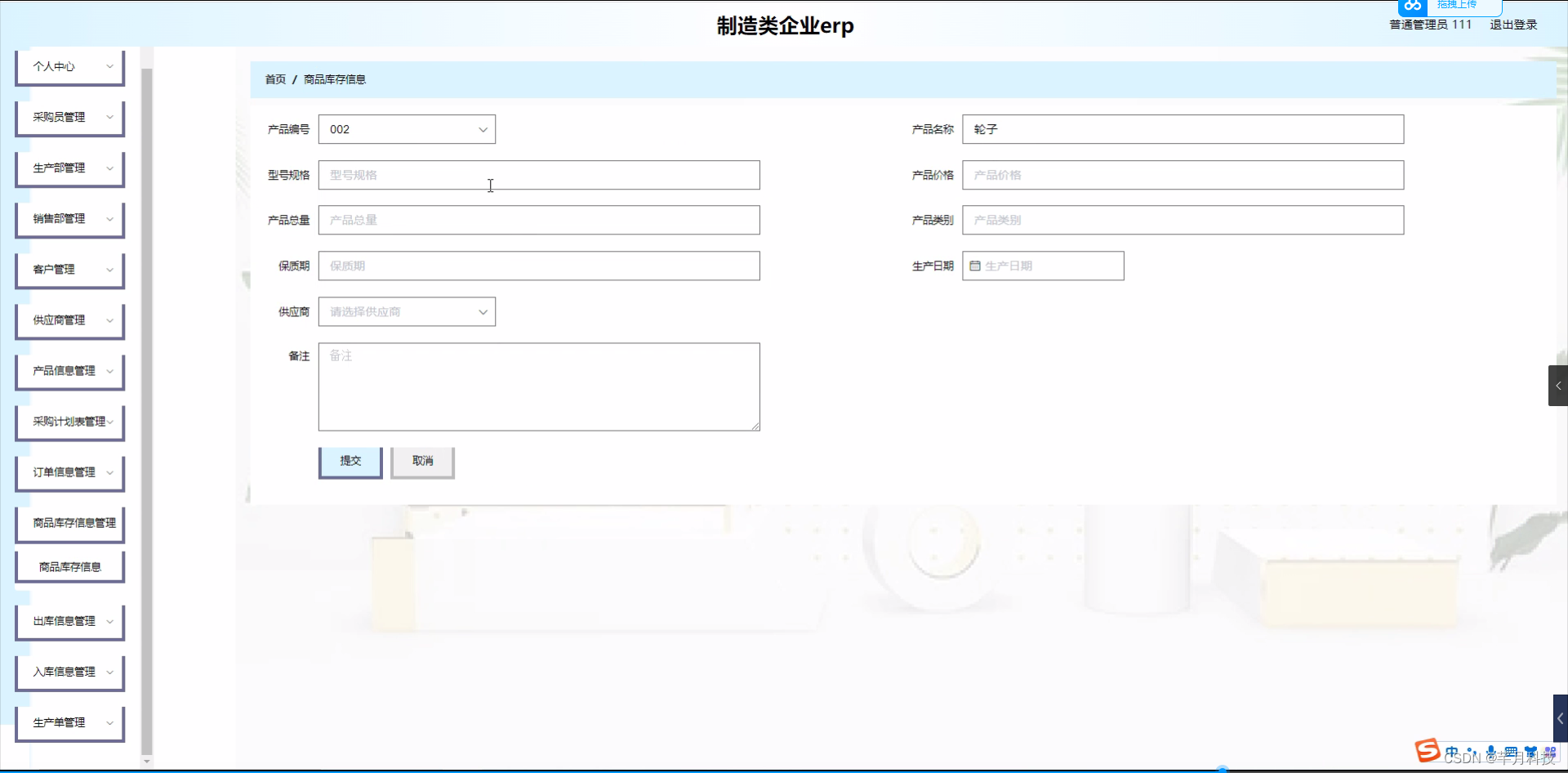The width and height of the screenshot is (1568, 773).
Task: Open the soft keyboard icon
Action: click(x=1512, y=752)
